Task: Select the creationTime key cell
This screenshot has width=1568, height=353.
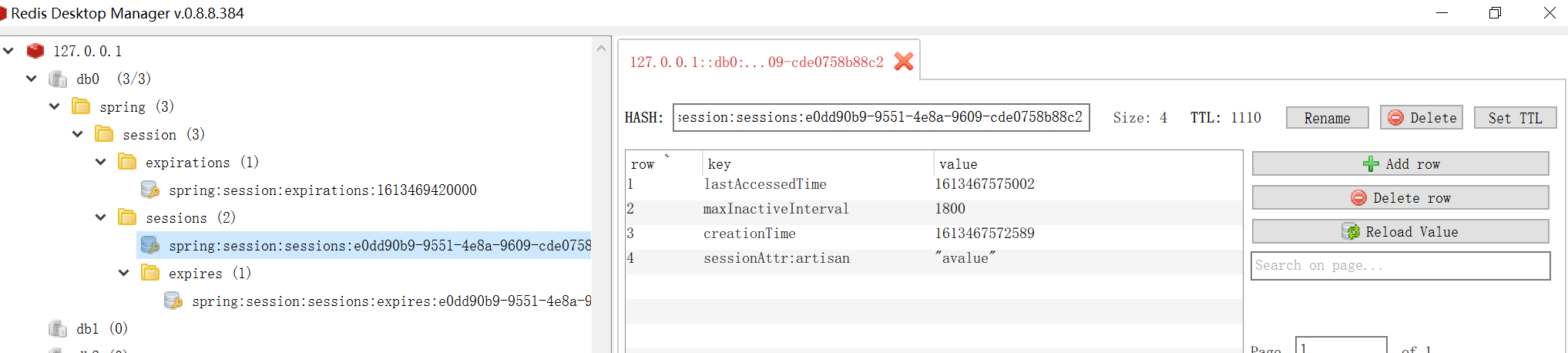Action: 750,234
